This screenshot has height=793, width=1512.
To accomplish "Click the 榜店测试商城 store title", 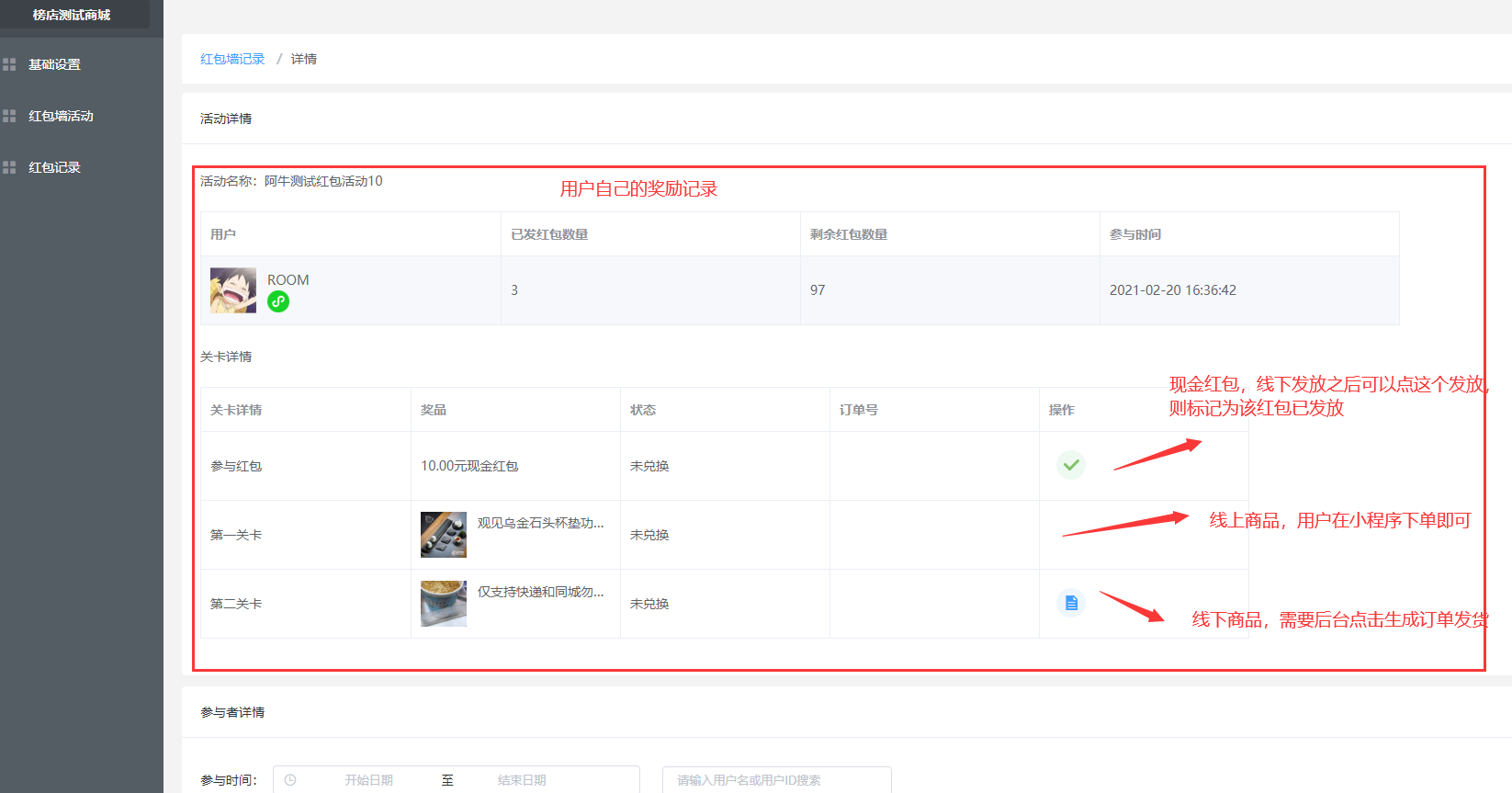I will pyautogui.click(x=72, y=15).
